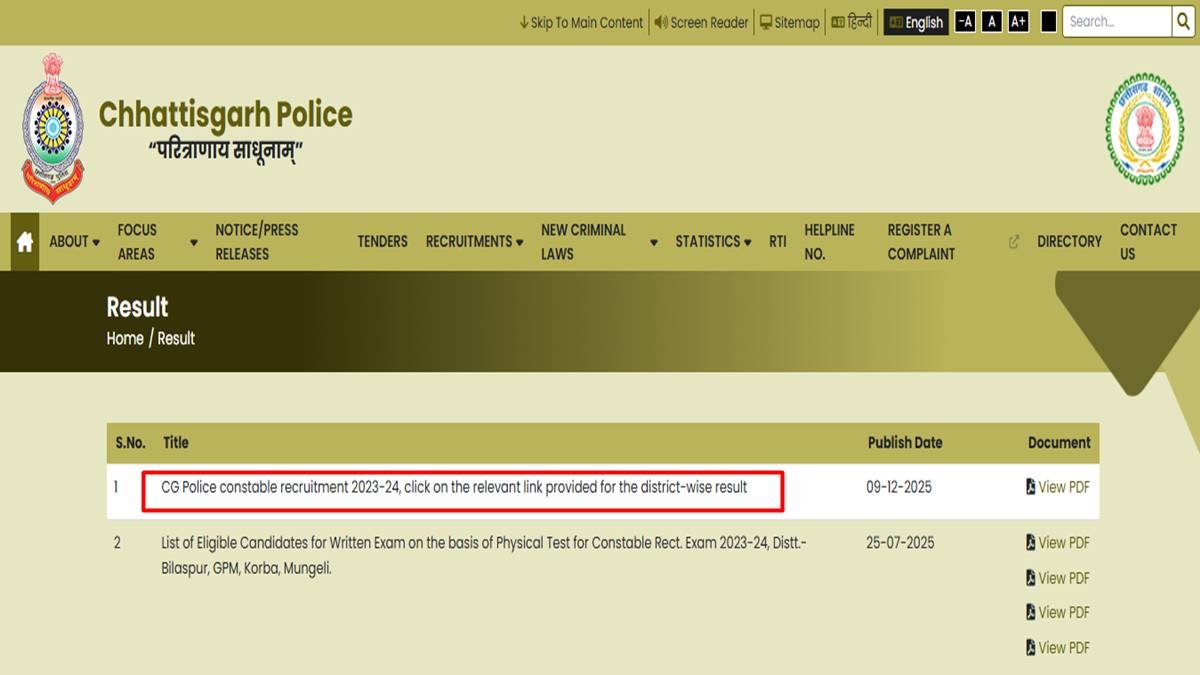Open the Tenders menu item
This screenshot has width=1200, height=675.
382,242
